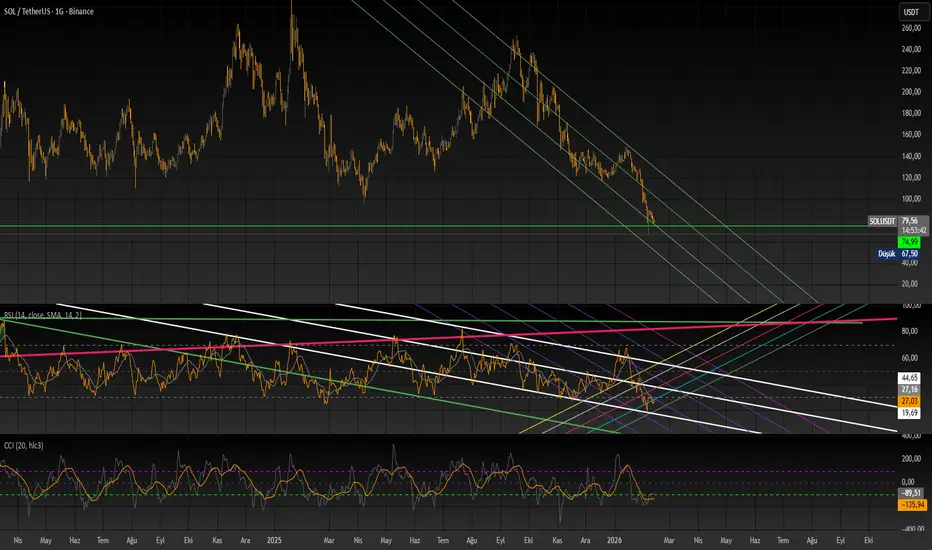
Task: Click the RSI value tag 44,65
Action: [909, 377]
